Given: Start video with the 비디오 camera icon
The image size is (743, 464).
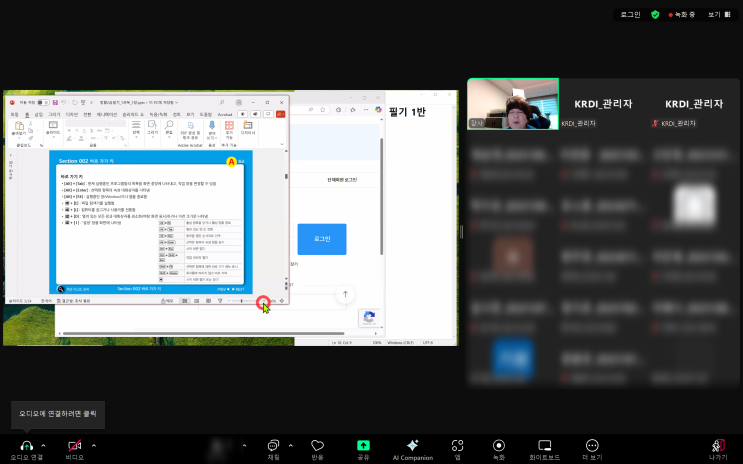Looking at the screenshot, I should (x=74, y=446).
